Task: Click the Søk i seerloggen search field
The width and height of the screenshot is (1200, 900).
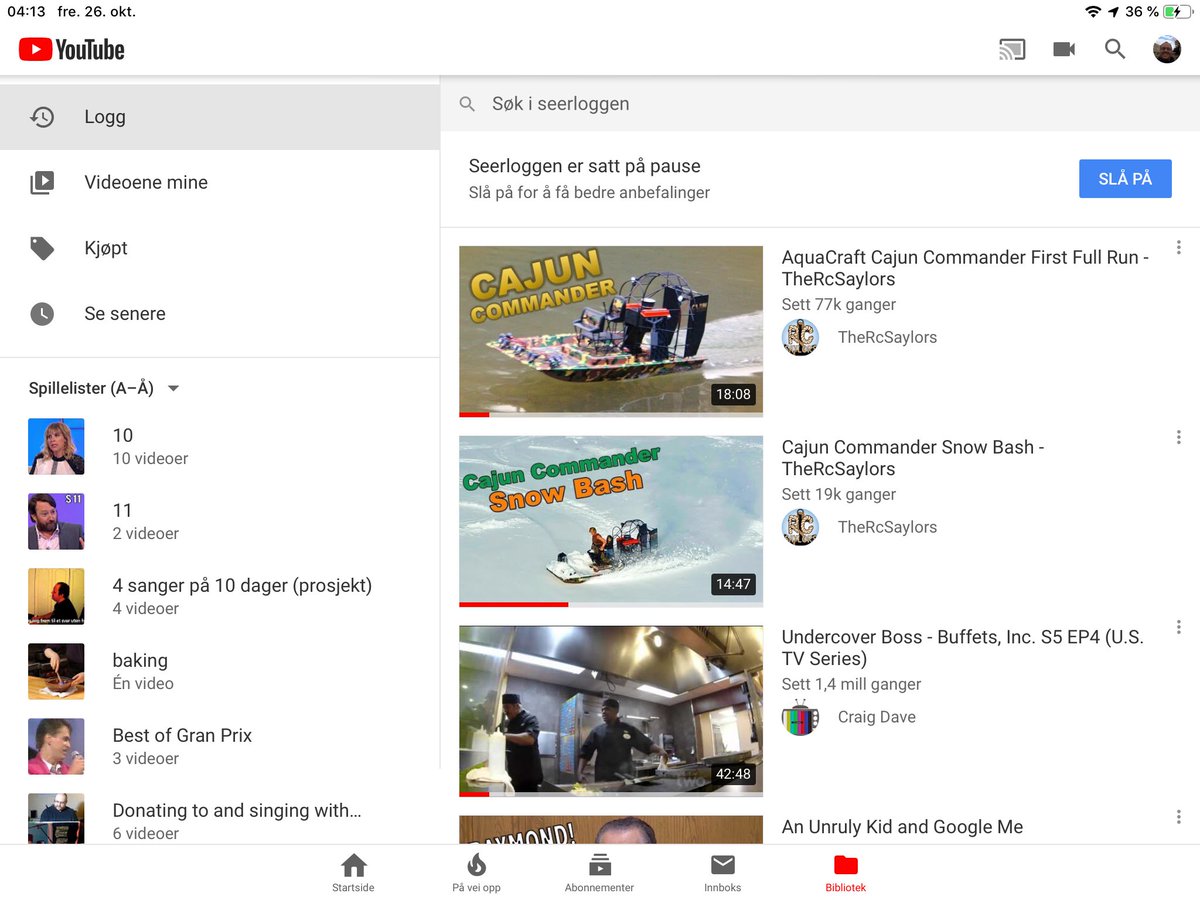Action: pos(820,104)
